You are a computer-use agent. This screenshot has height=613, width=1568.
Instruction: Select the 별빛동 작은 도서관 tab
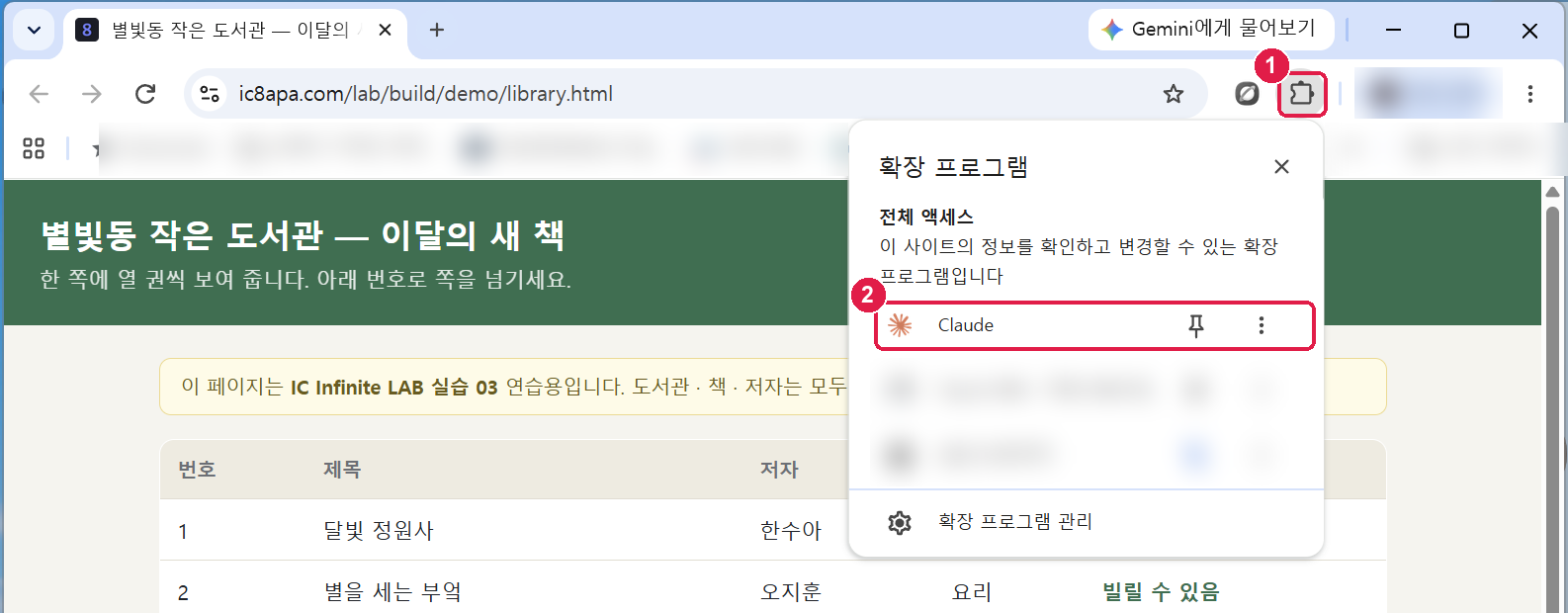point(236,31)
